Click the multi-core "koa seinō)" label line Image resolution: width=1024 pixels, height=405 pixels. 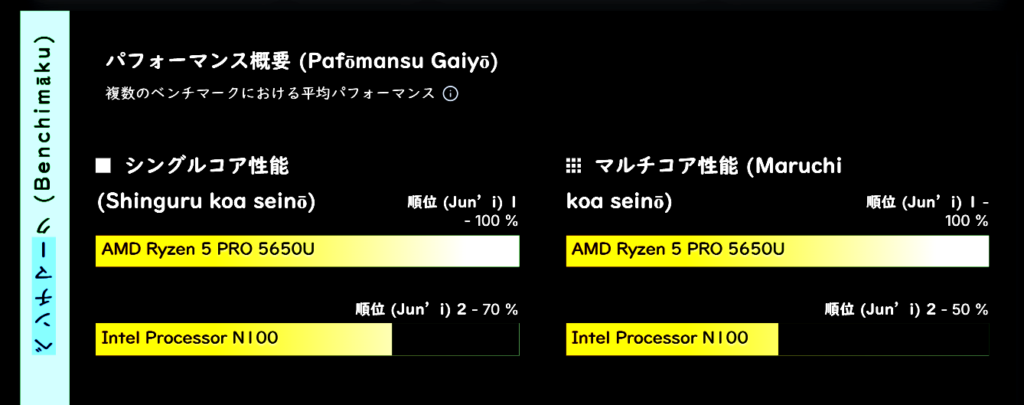(619, 202)
